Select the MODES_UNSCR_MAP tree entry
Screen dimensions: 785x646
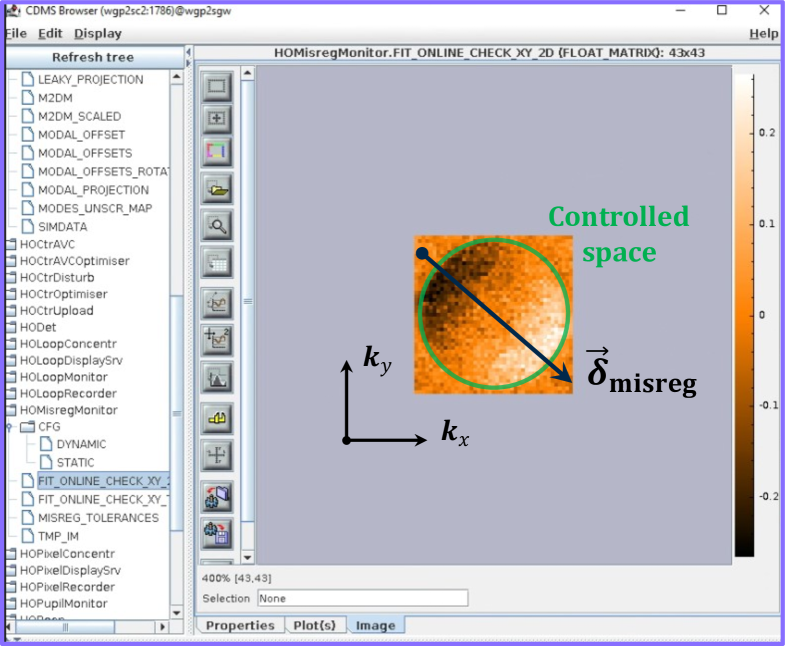pos(95,208)
